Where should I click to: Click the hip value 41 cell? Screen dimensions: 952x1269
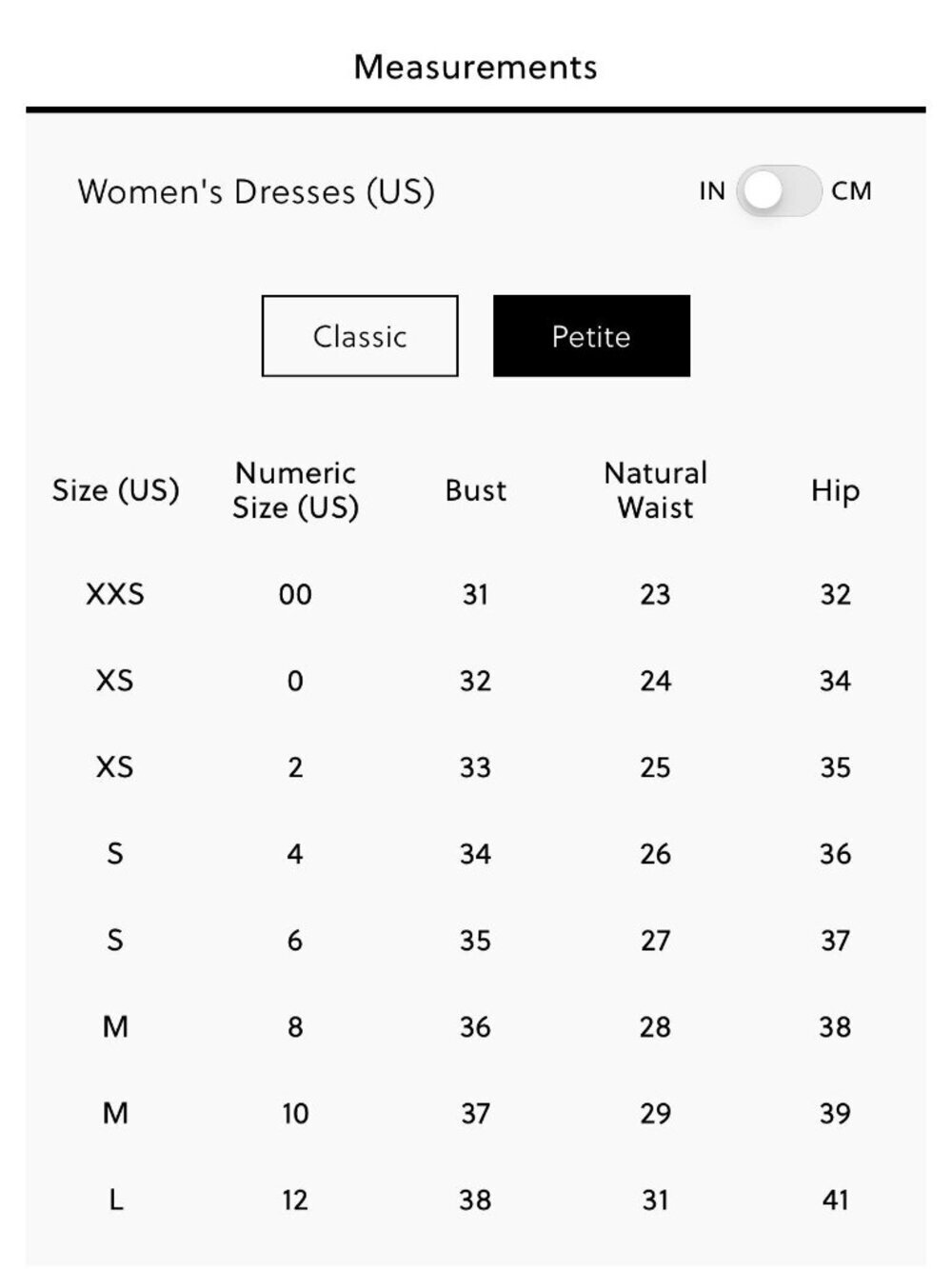tap(836, 1200)
